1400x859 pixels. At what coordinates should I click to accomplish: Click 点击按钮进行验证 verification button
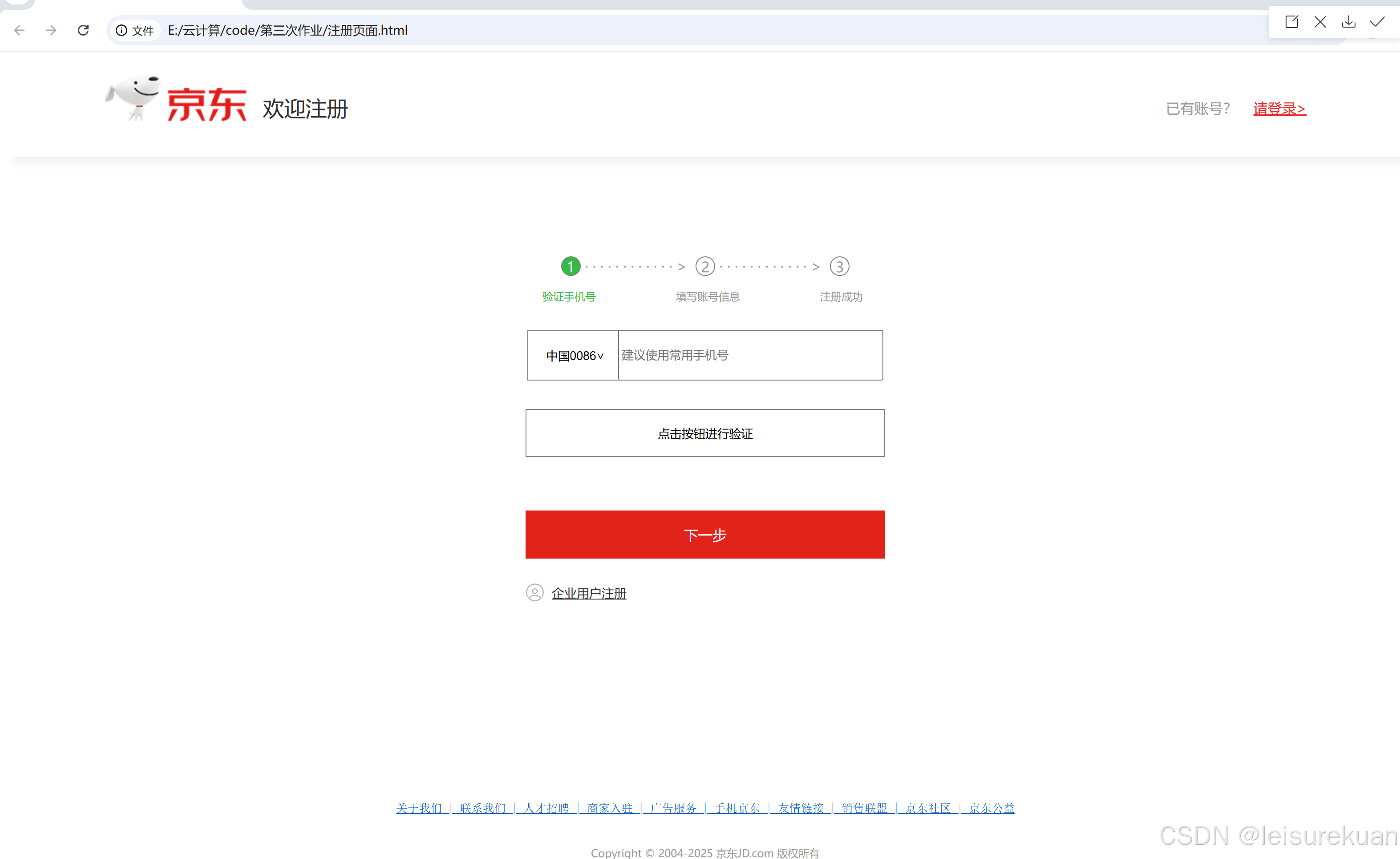704,434
